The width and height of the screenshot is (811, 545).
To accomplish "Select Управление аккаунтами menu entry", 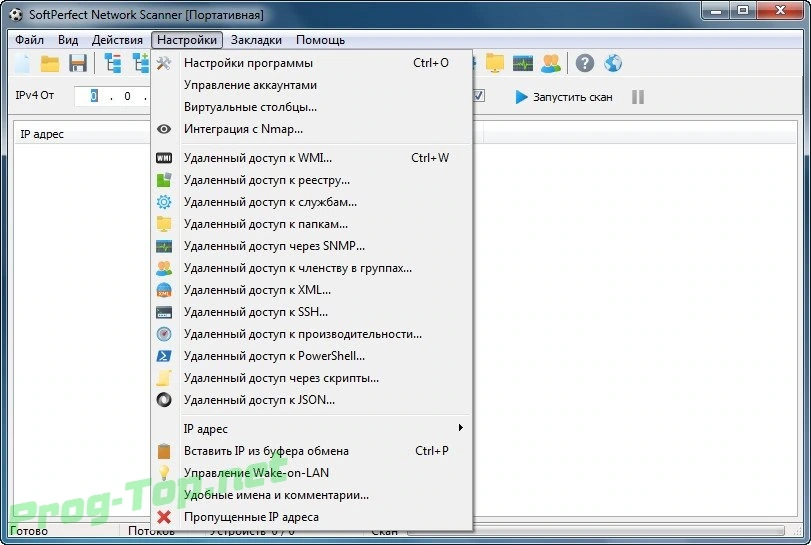I will tap(312, 85).
